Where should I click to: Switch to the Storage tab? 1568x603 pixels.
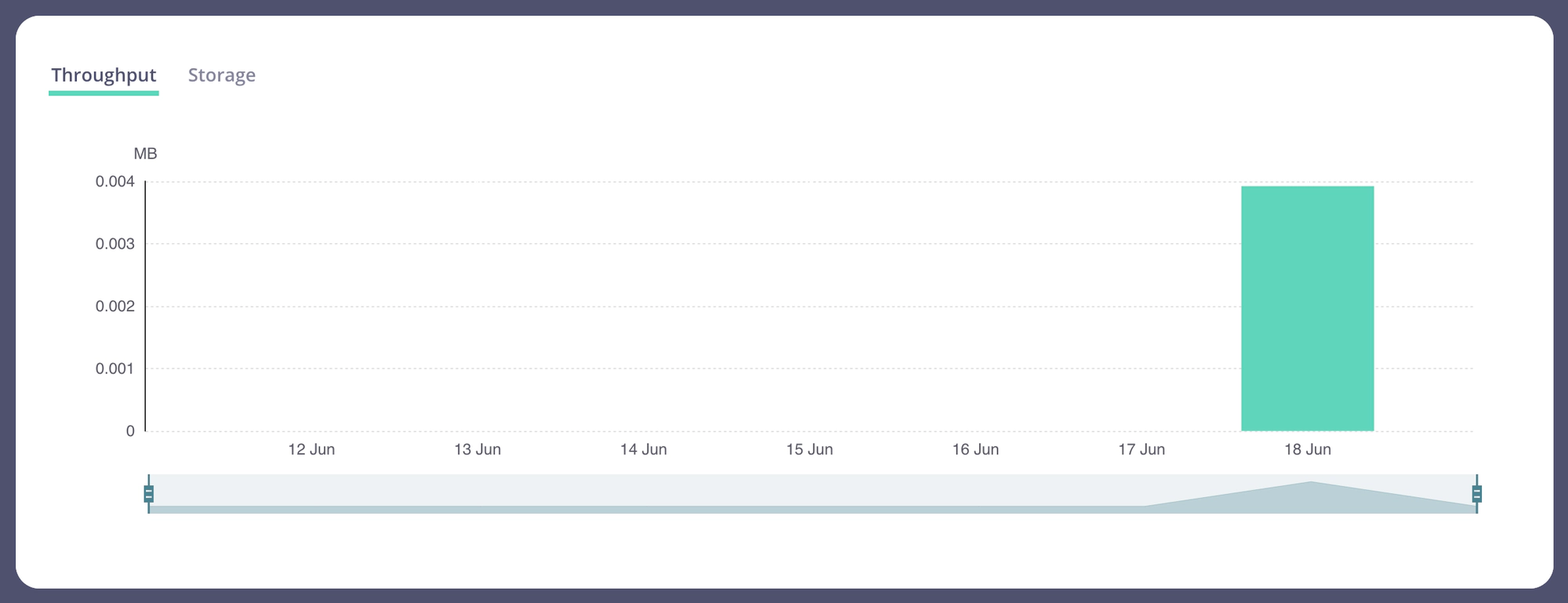(x=221, y=75)
